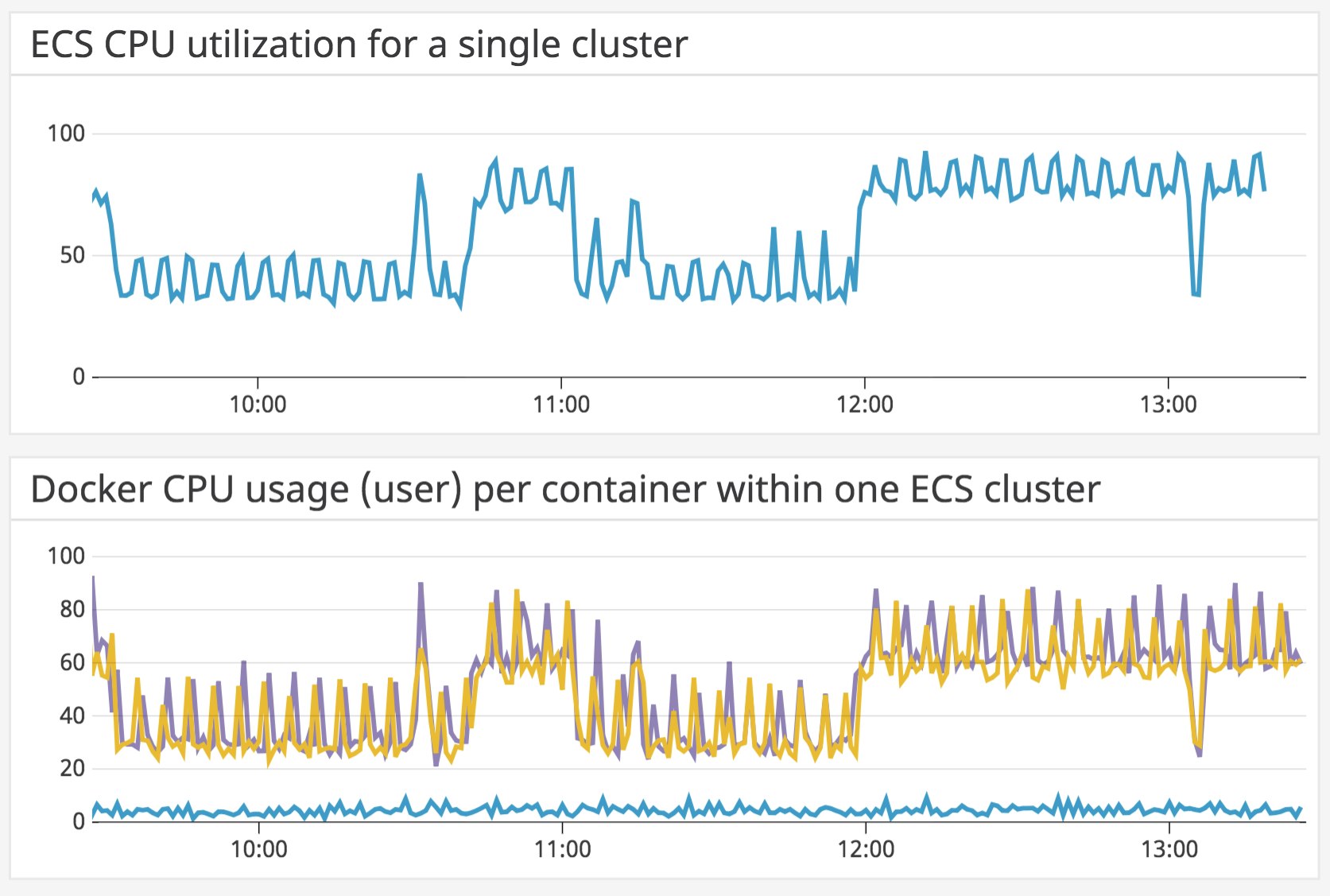Screen dimensions: 1330x896
Task: Click the 60 y-axis label on Docker chart
Action: 72,662
